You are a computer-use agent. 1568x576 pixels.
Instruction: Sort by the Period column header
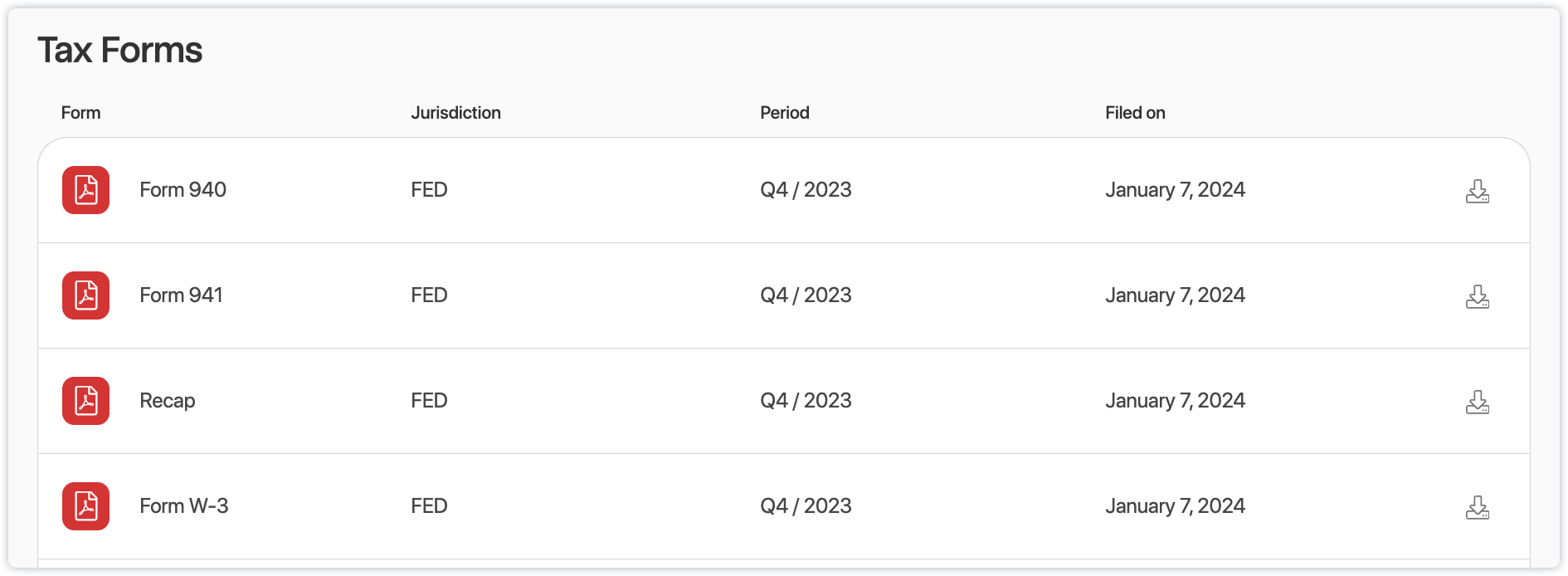[785, 113]
